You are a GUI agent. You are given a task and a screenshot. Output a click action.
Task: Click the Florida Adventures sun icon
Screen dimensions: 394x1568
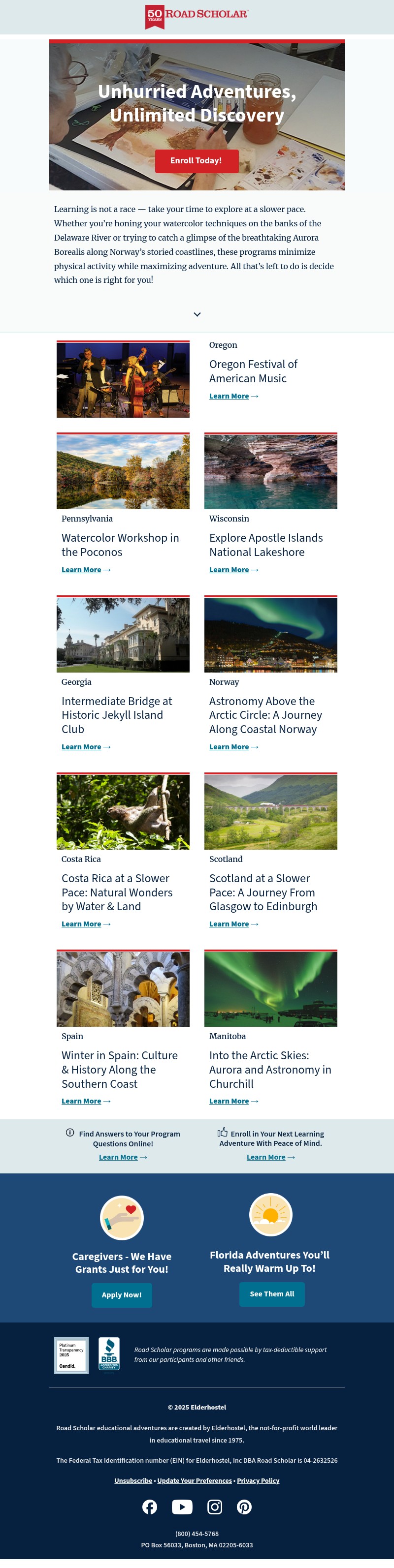(270, 1215)
